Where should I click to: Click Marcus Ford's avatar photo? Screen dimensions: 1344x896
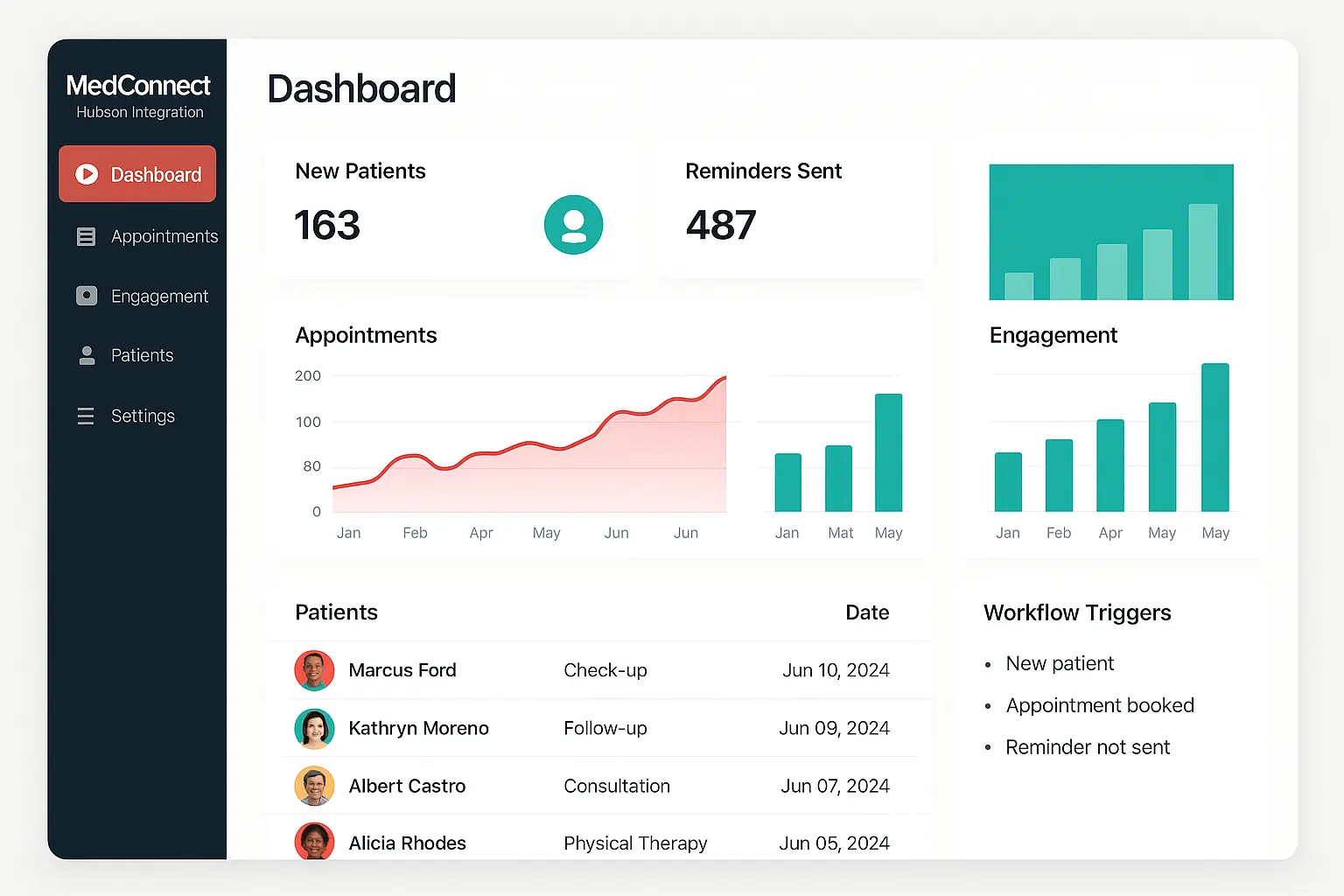pyautogui.click(x=314, y=670)
